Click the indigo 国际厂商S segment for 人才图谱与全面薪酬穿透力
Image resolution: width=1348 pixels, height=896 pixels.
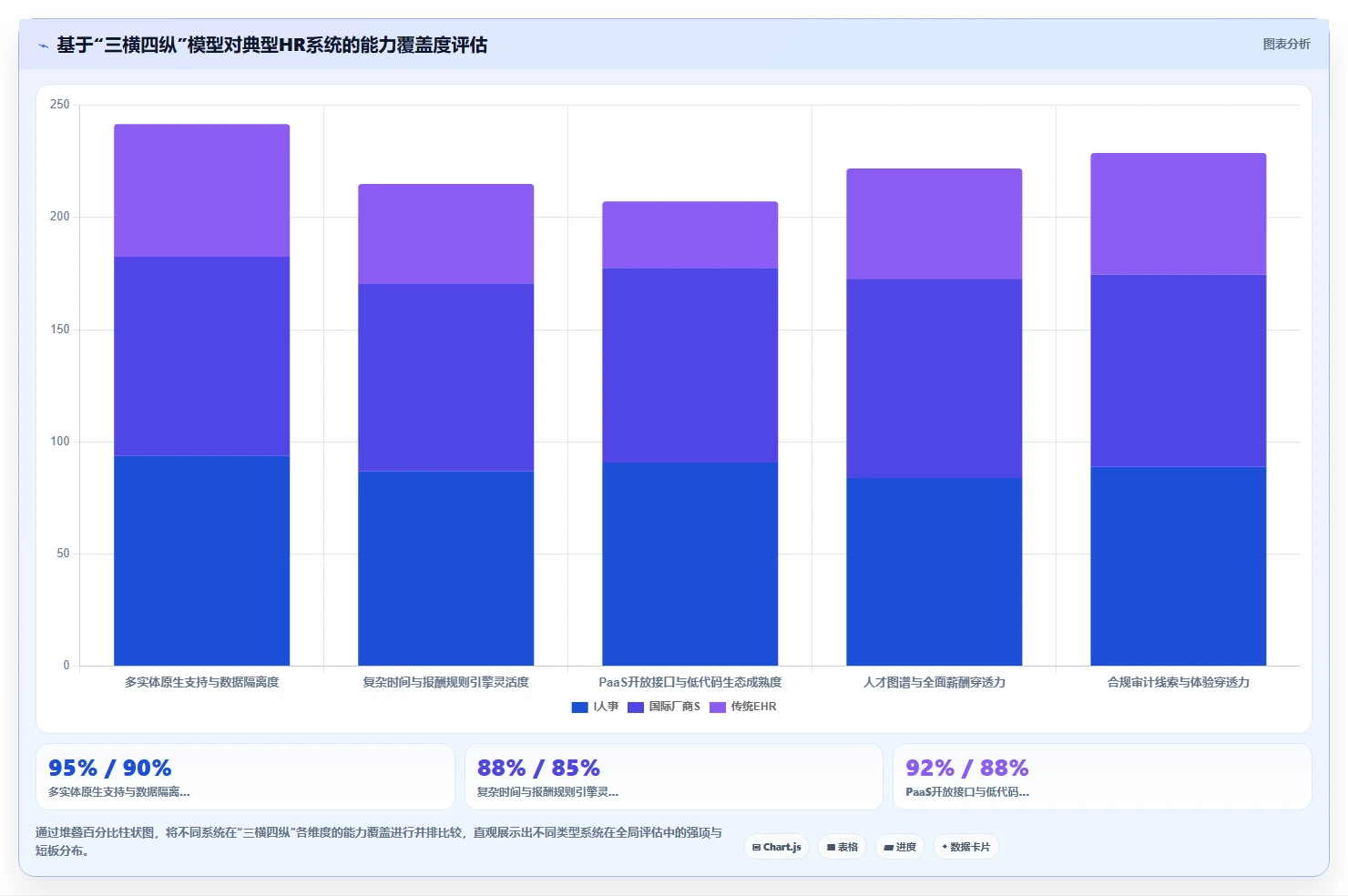934,379
